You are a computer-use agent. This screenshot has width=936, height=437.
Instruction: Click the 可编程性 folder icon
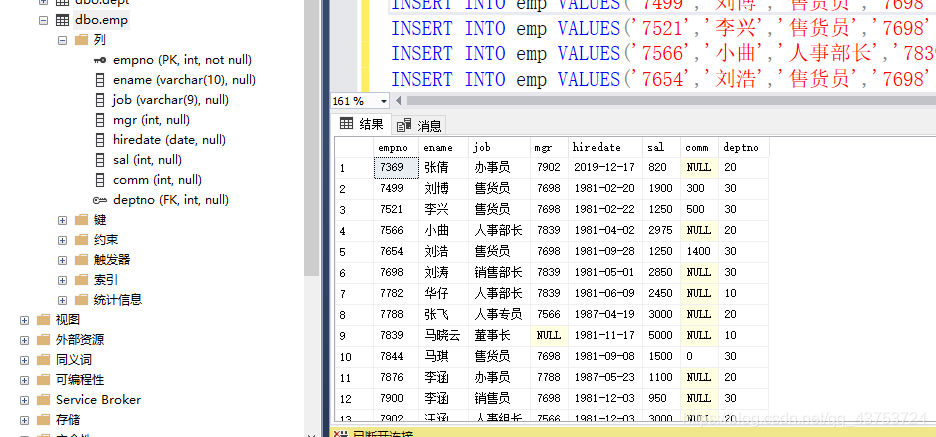[43, 380]
